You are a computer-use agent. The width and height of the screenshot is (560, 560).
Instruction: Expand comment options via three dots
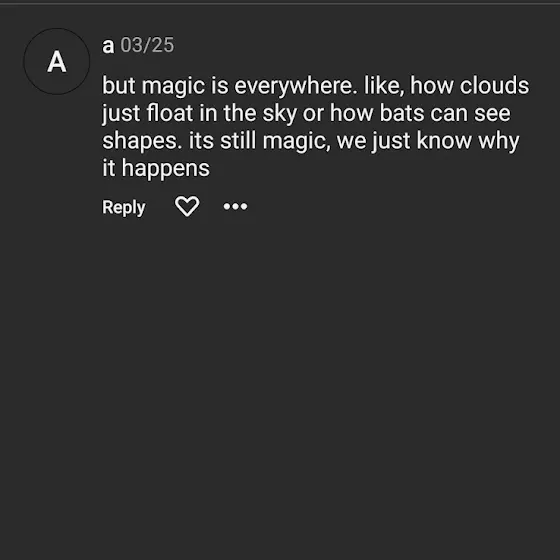pyautogui.click(x=235, y=206)
